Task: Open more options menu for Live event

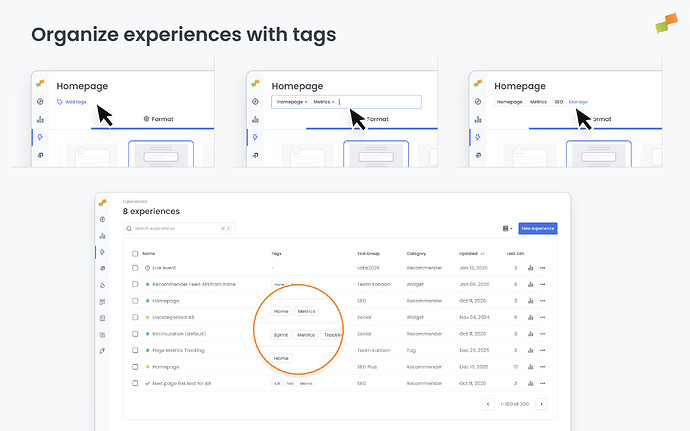Action: point(544,268)
